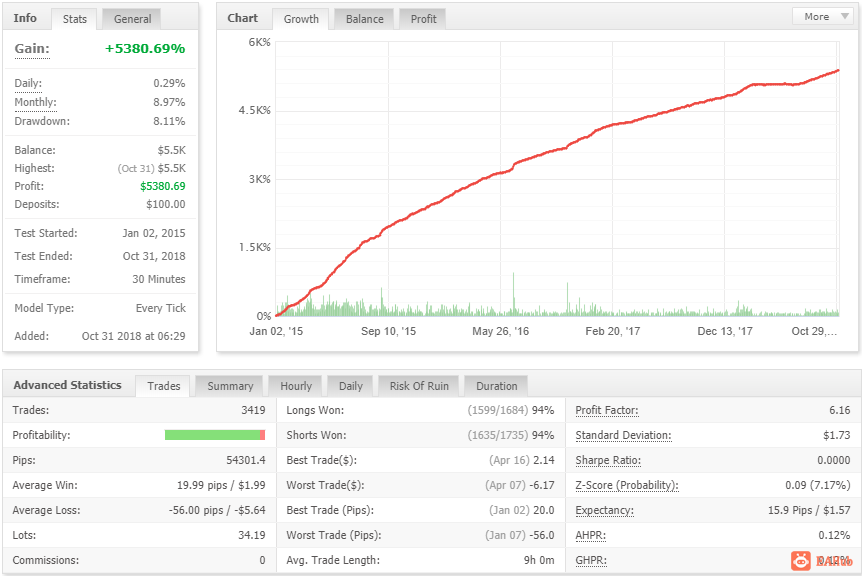The height and width of the screenshot is (576, 862).
Task: Switch to the Stats tab
Action: click(75, 19)
